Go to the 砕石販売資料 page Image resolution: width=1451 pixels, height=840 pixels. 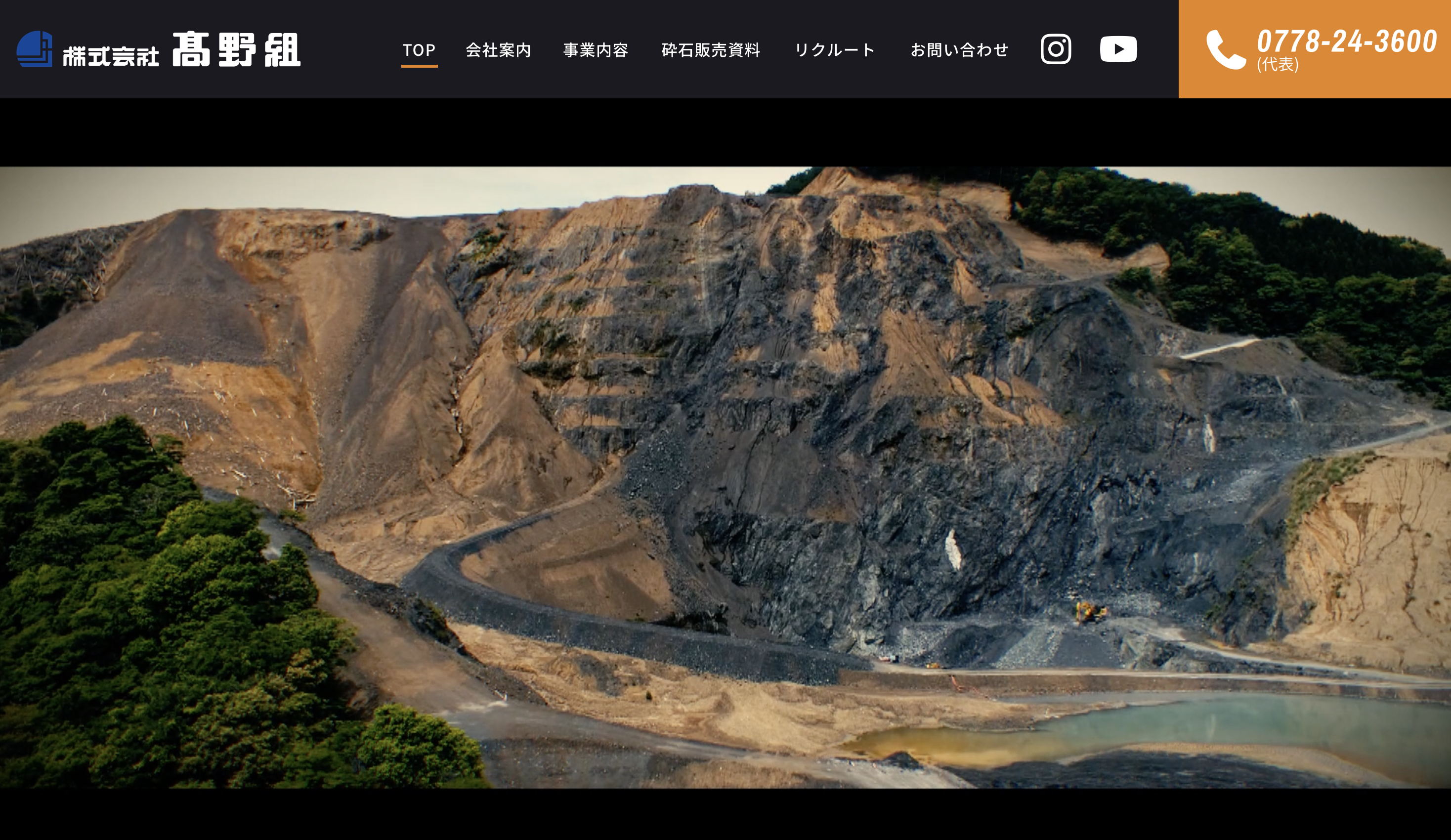pos(711,50)
